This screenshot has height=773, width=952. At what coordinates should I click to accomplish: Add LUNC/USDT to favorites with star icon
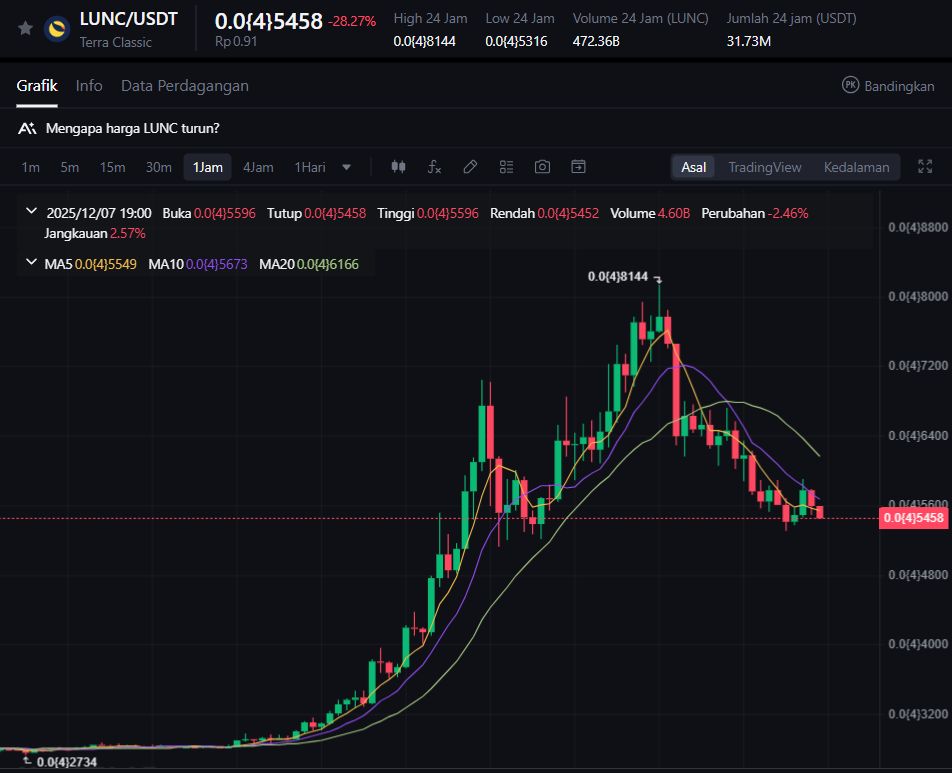point(26,28)
